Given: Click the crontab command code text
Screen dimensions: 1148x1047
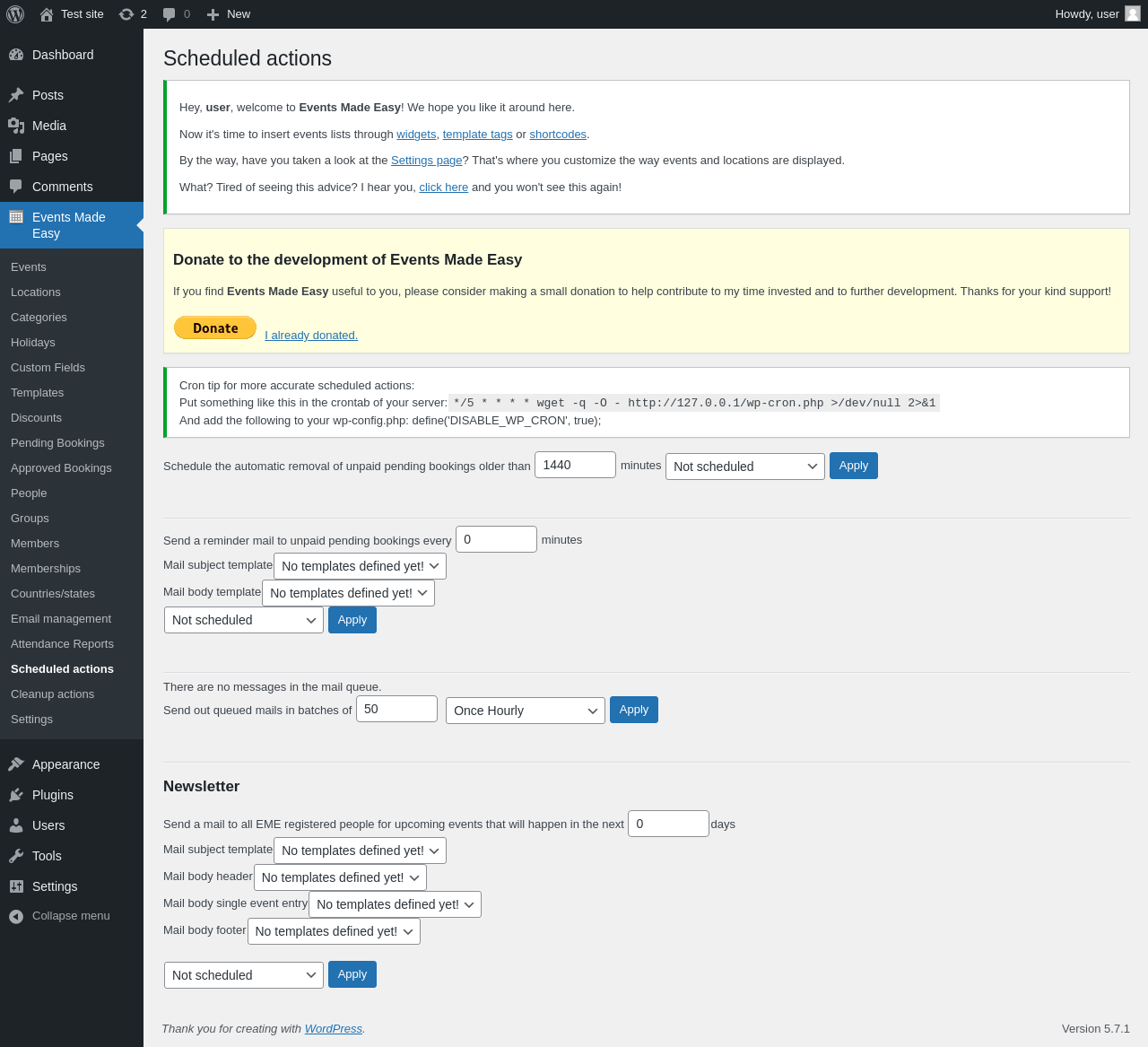Looking at the screenshot, I should coord(694,403).
